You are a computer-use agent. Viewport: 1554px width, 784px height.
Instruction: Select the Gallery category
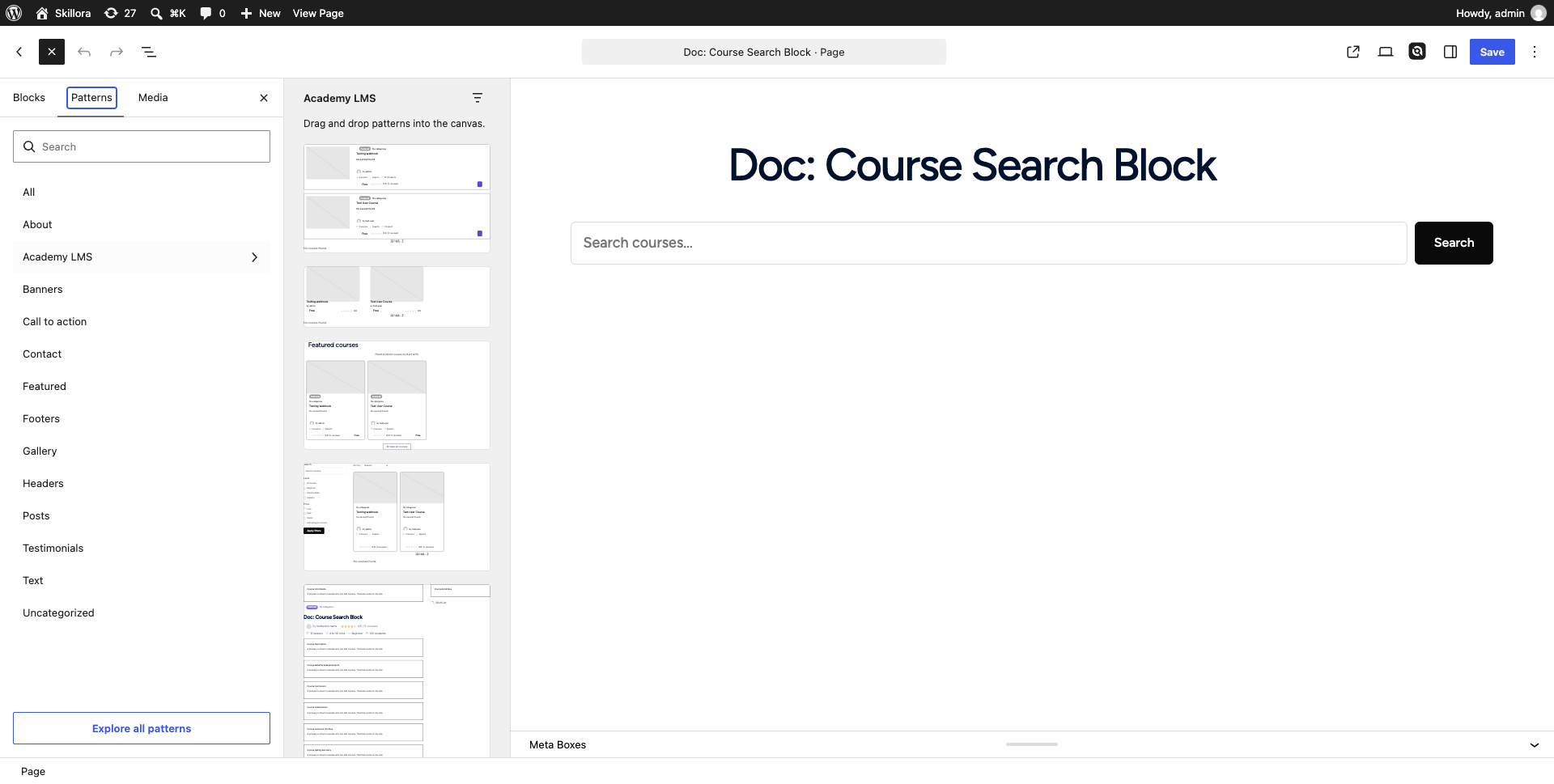coord(142,451)
